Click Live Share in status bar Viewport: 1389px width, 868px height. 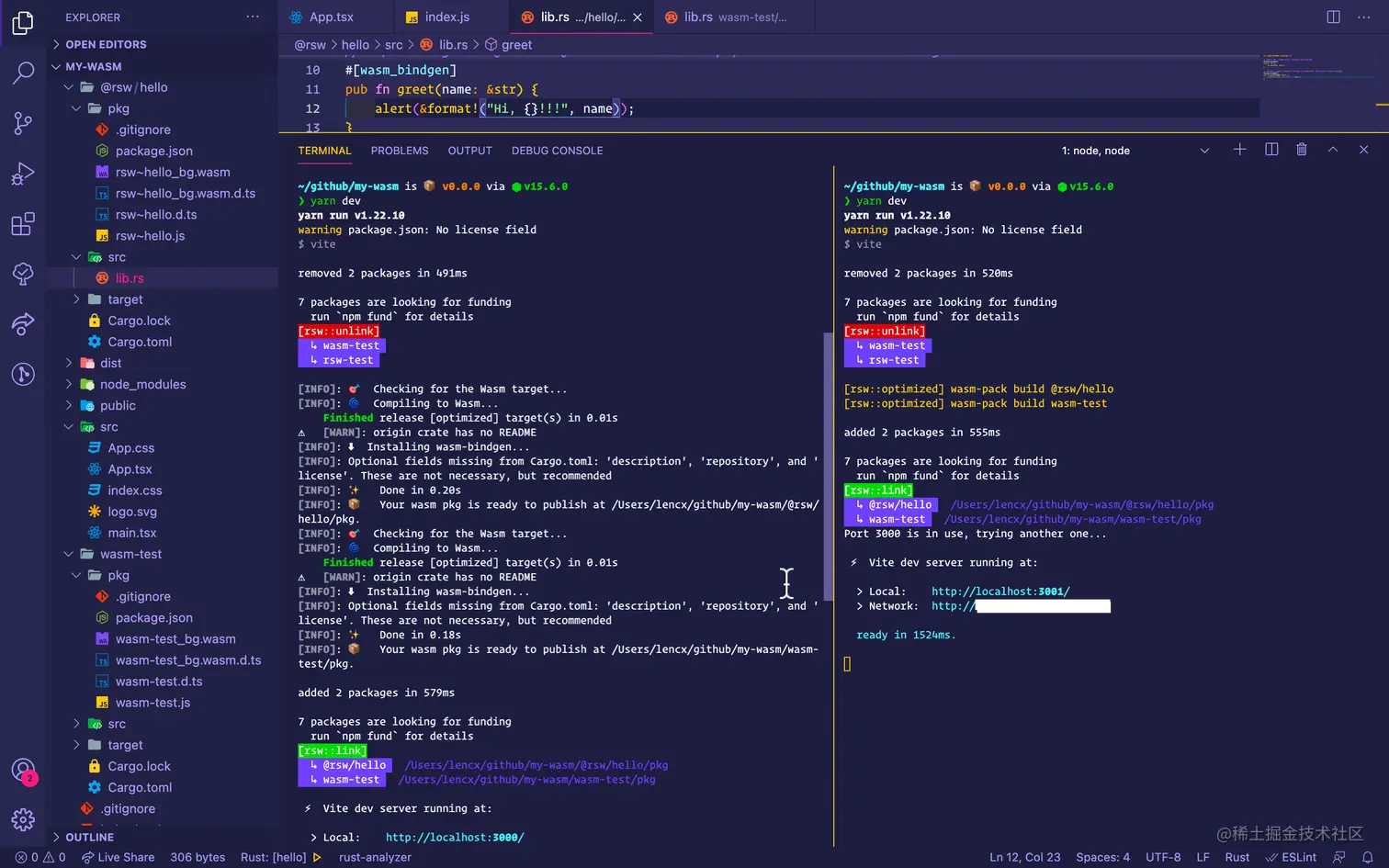click(x=118, y=857)
